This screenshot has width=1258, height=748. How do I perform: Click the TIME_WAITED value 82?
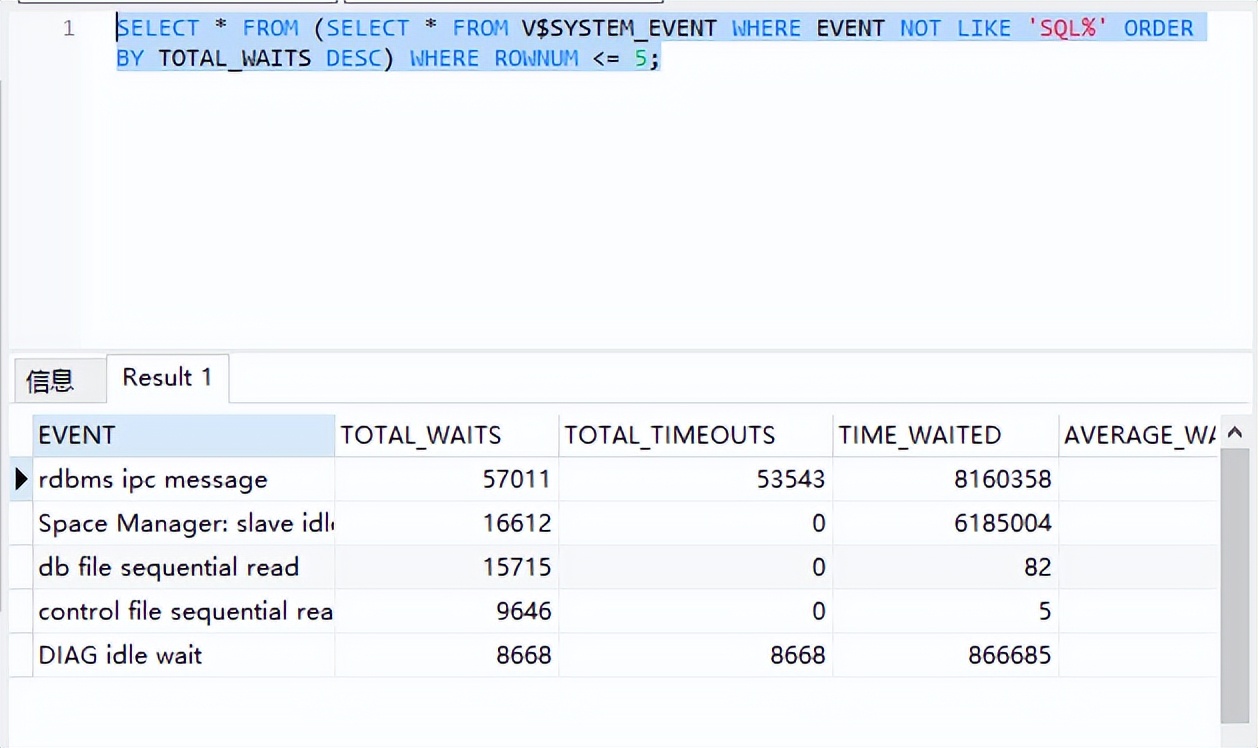tap(1038, 567)
